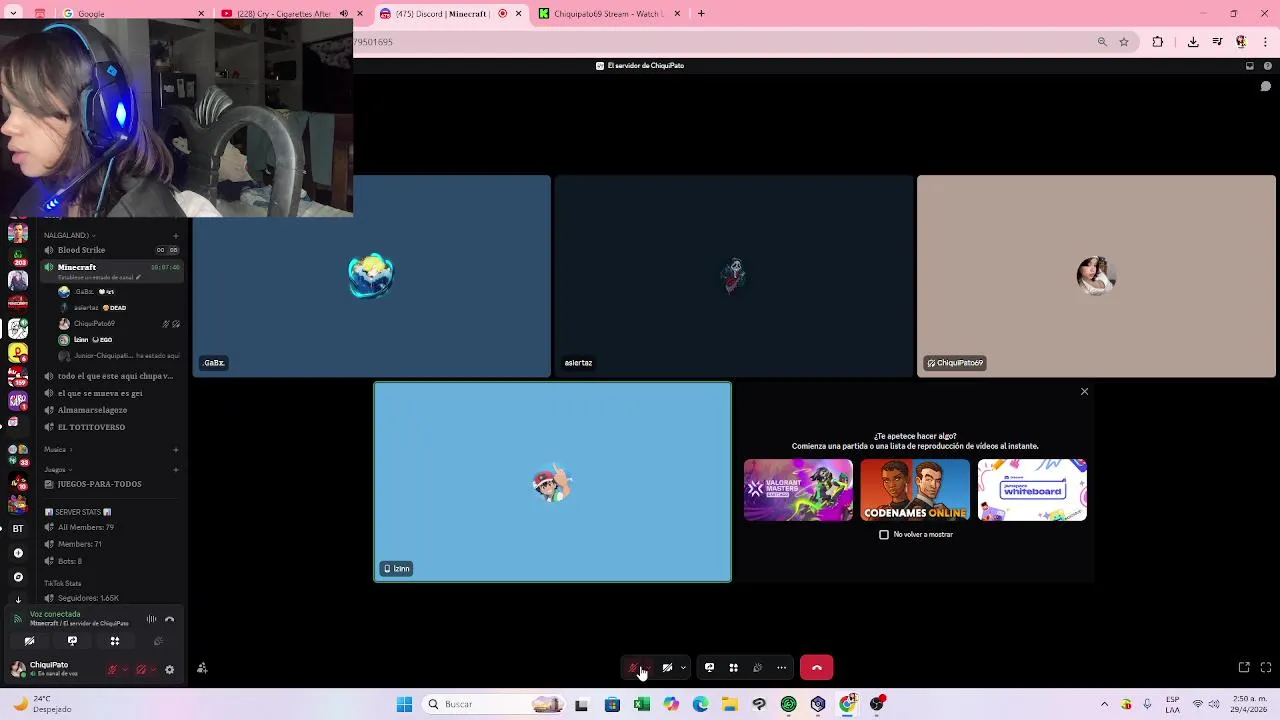This screenshot has height=720, width=1280.
Task: Switch to Chiquipato69 Stream browser tab
Action: [608, 13]
